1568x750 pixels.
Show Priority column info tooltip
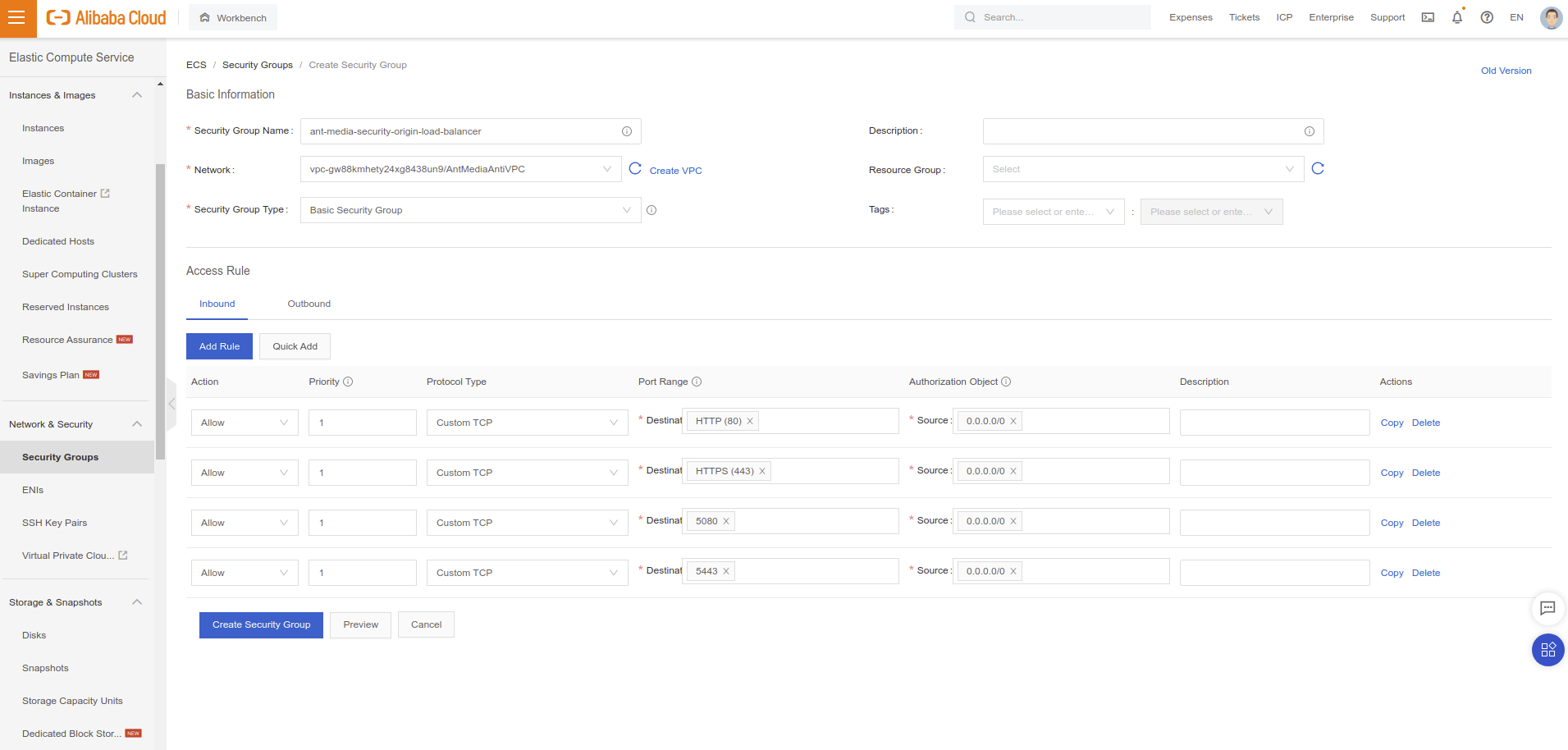click(x=348, y=382)
